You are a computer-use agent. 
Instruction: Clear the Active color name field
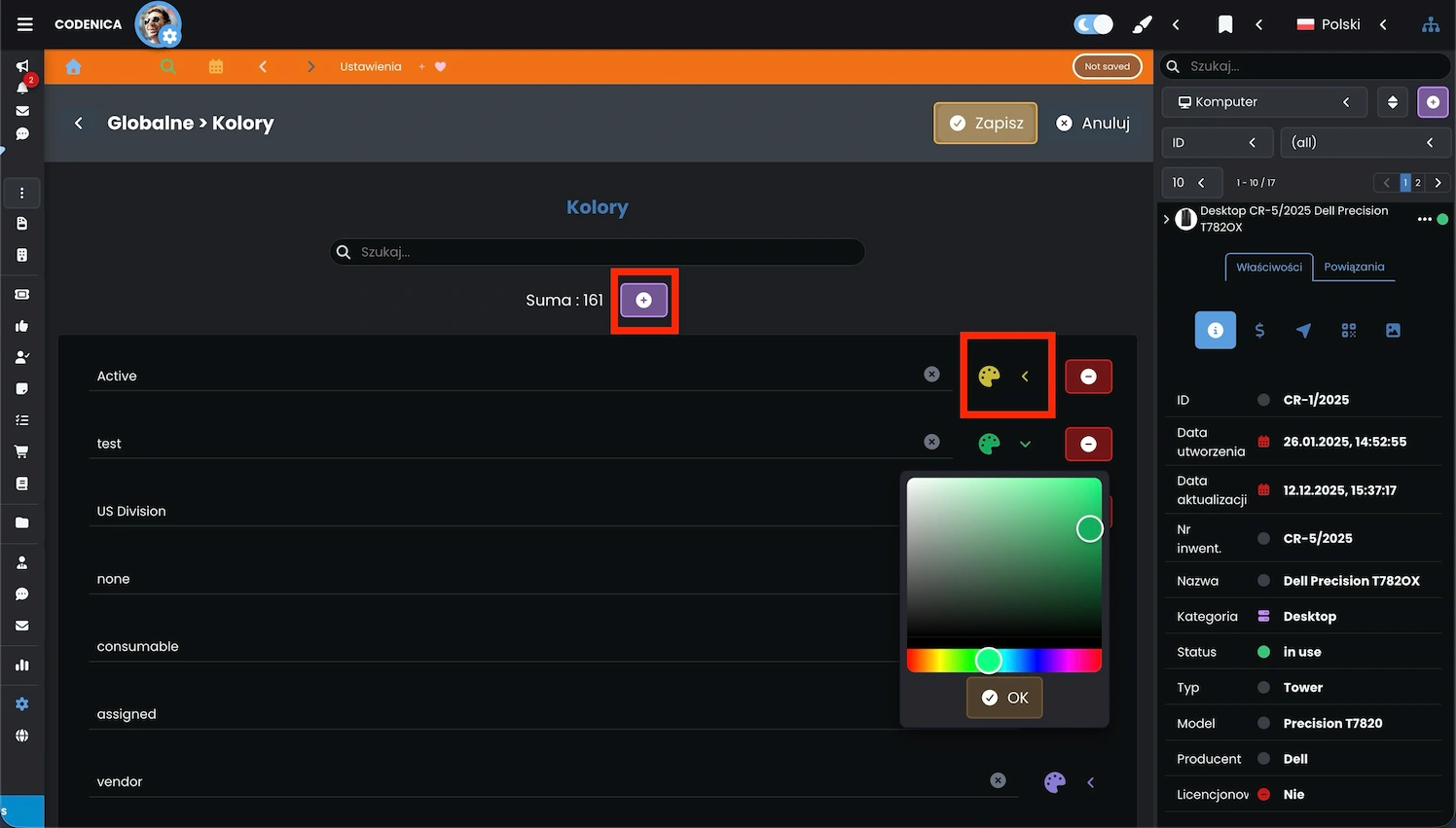point(931,375)
